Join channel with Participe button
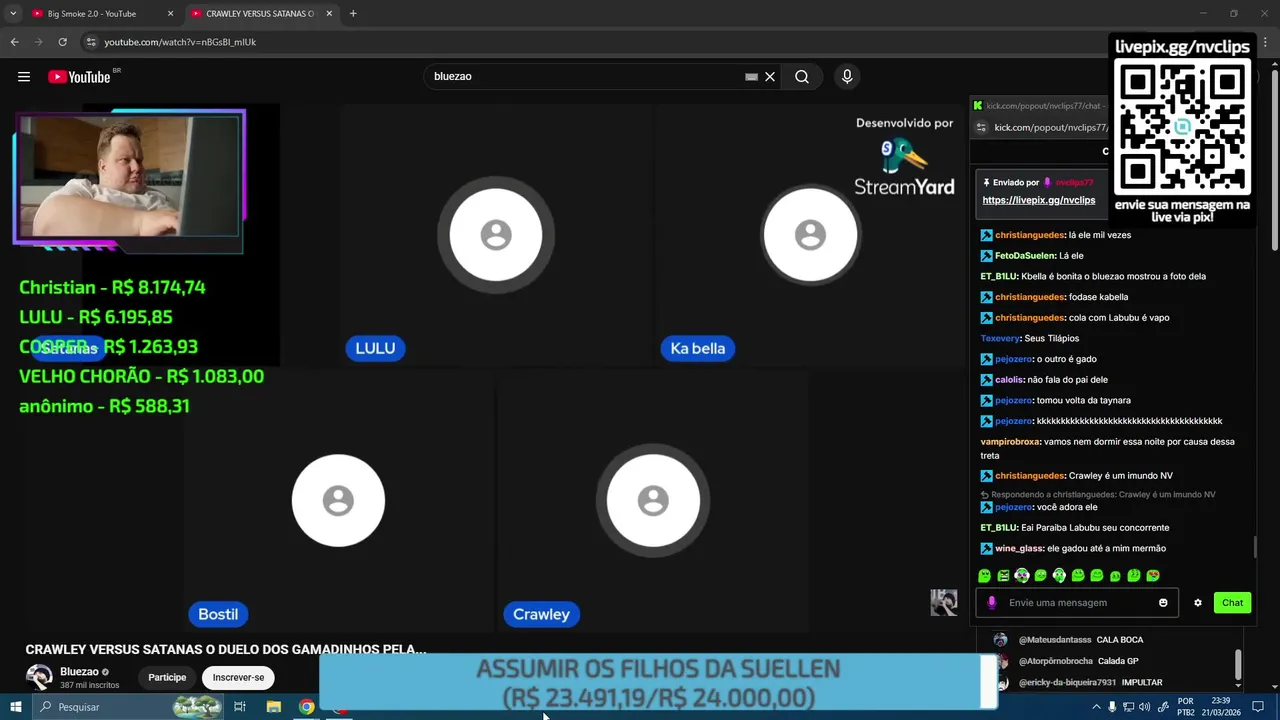Image resolution: width=1280 pixels, height=720 pixels. click(x=167, y=677)
